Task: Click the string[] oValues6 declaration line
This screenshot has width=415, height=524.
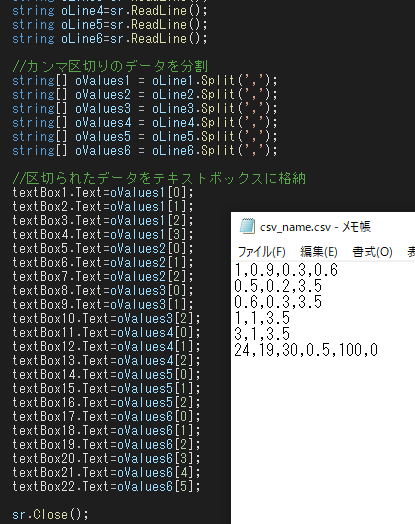Action: click(145, 151)
